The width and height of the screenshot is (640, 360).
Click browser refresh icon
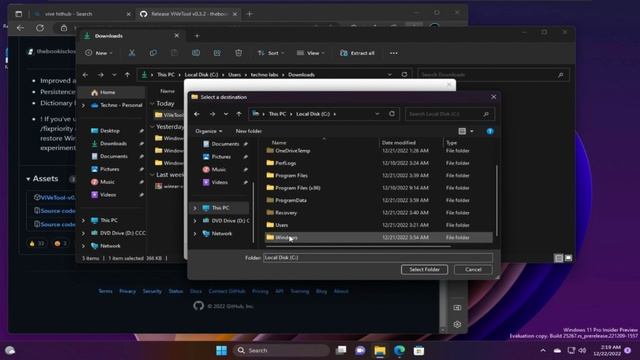click(x=40, y=28)
